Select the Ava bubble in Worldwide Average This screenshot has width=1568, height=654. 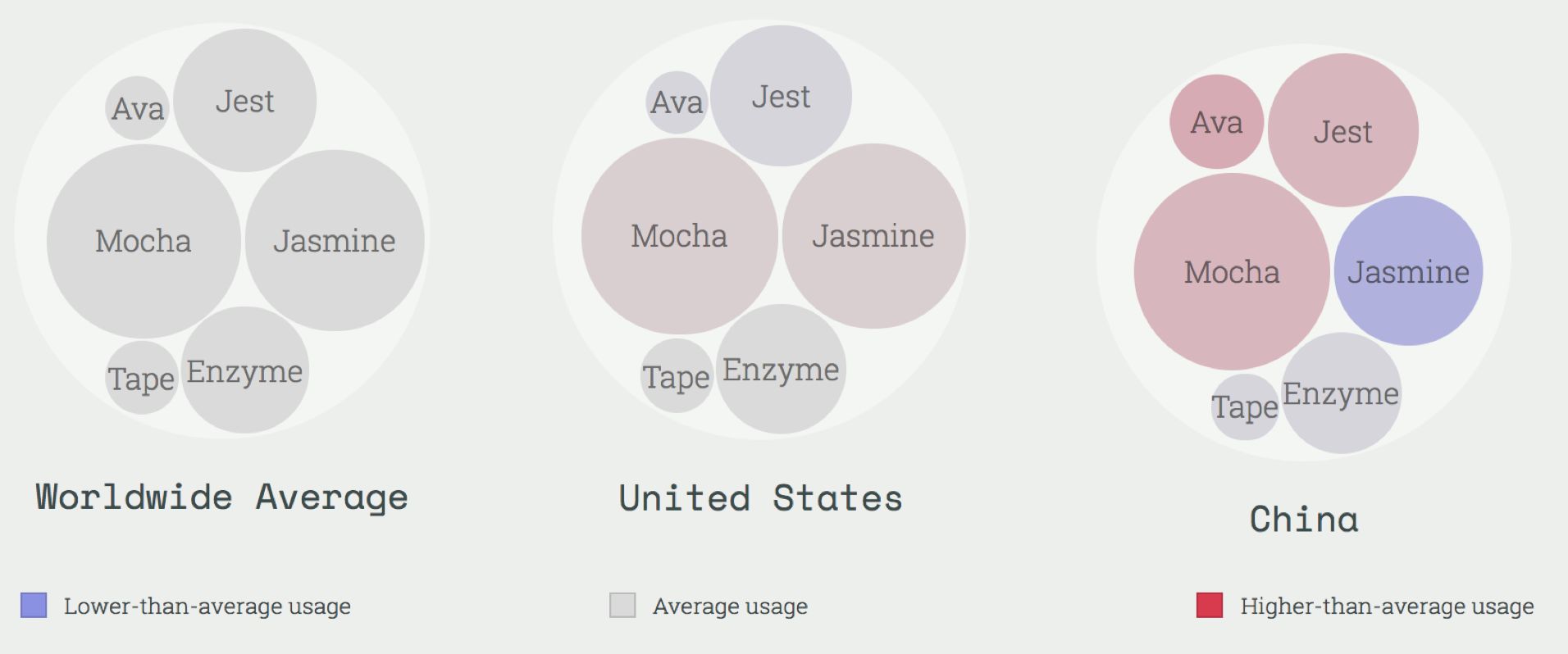(x=138, y=108)
